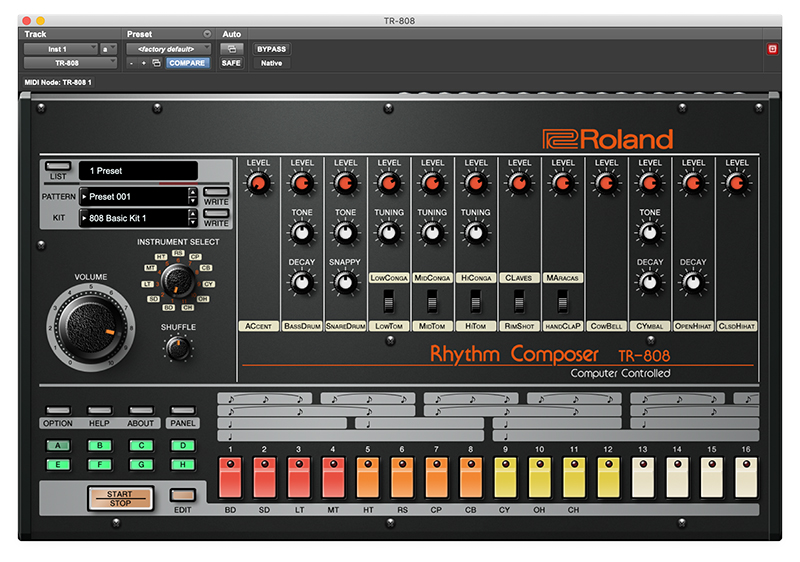Click the Cymbal decay knob

coord(649,282)
